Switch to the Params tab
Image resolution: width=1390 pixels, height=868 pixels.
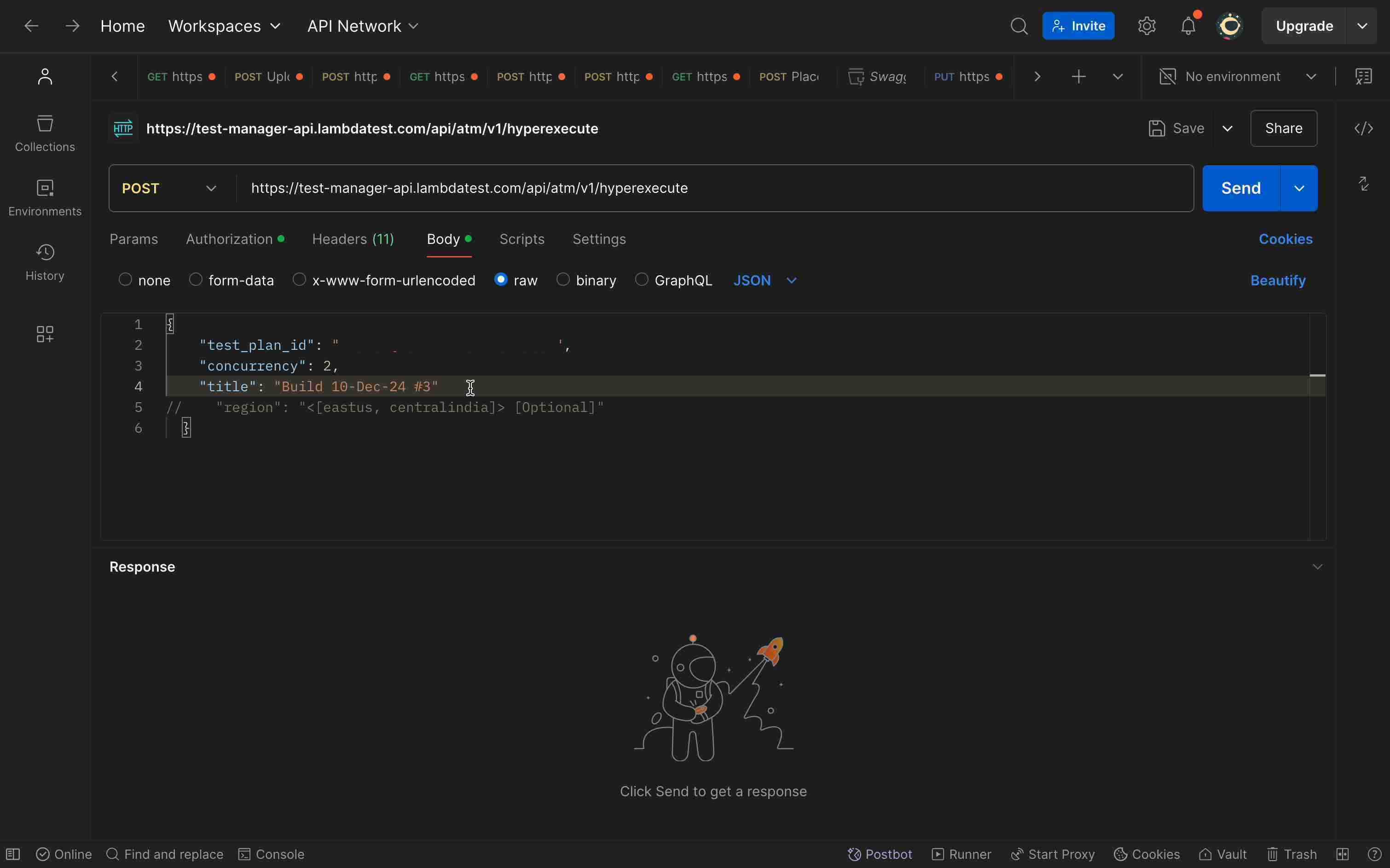[134, 239]
